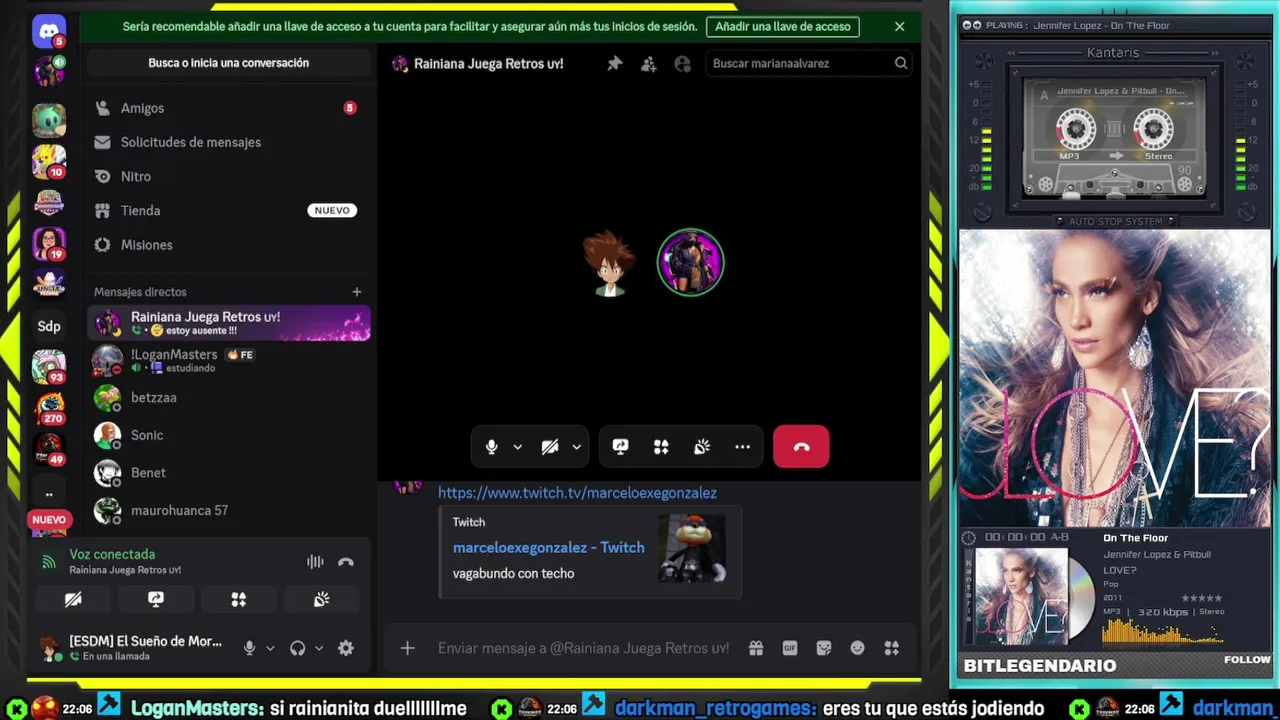This screenshot has width=1280, height=720.
Task: Show user profile icon in header
Action: point(683,63)
